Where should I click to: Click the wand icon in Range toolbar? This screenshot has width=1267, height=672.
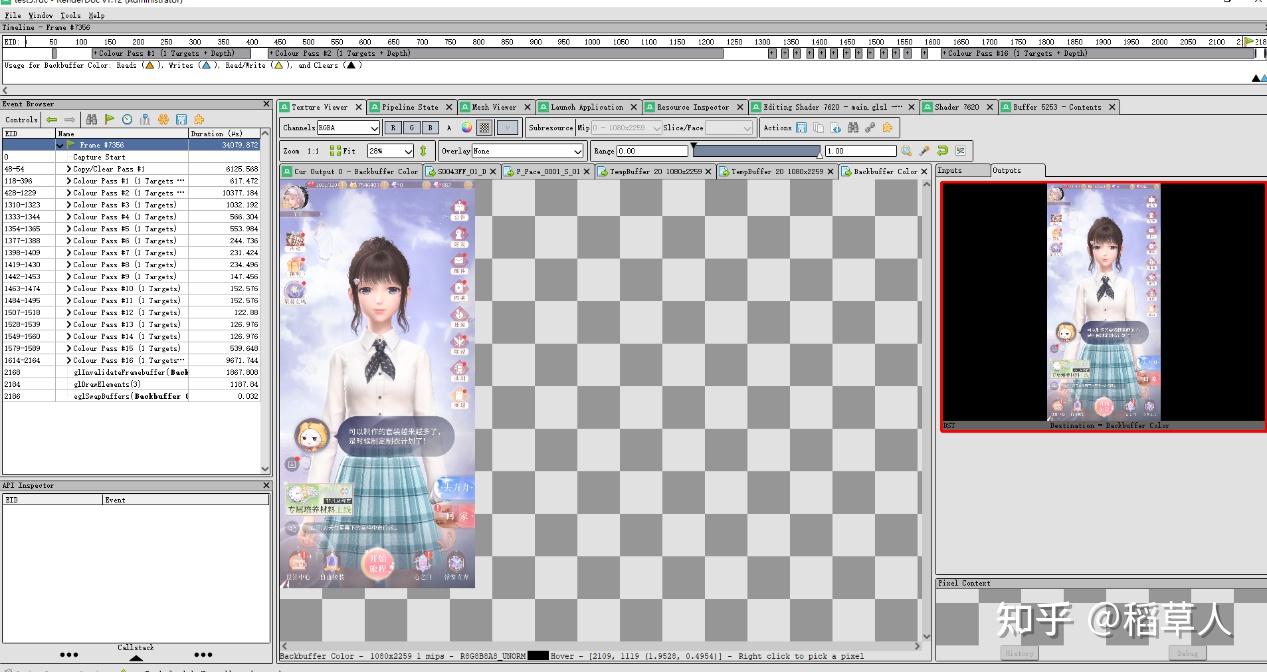coord(925,151)
